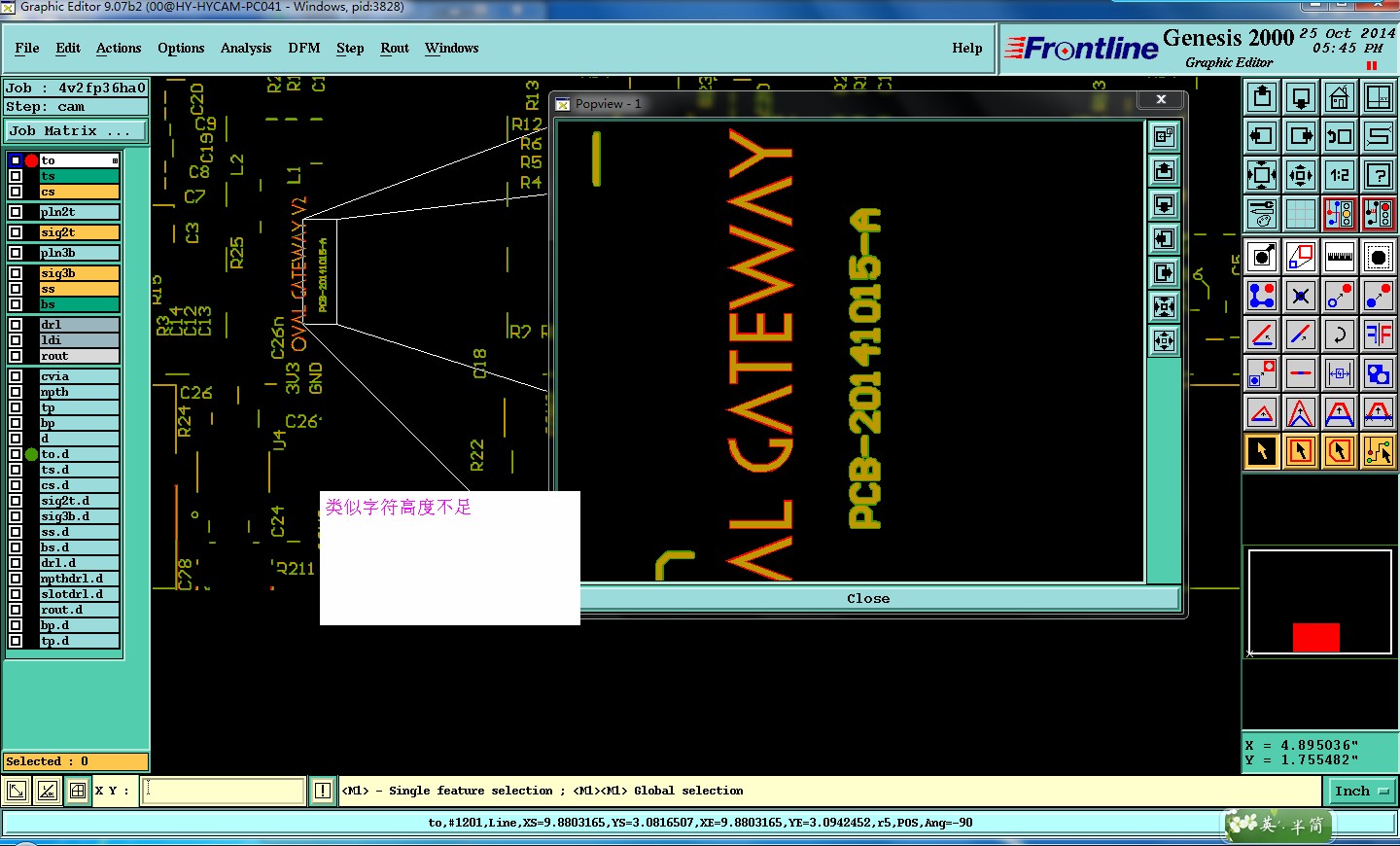
Task: Click the Popview zoom out icon
Action: (1164, 341)
